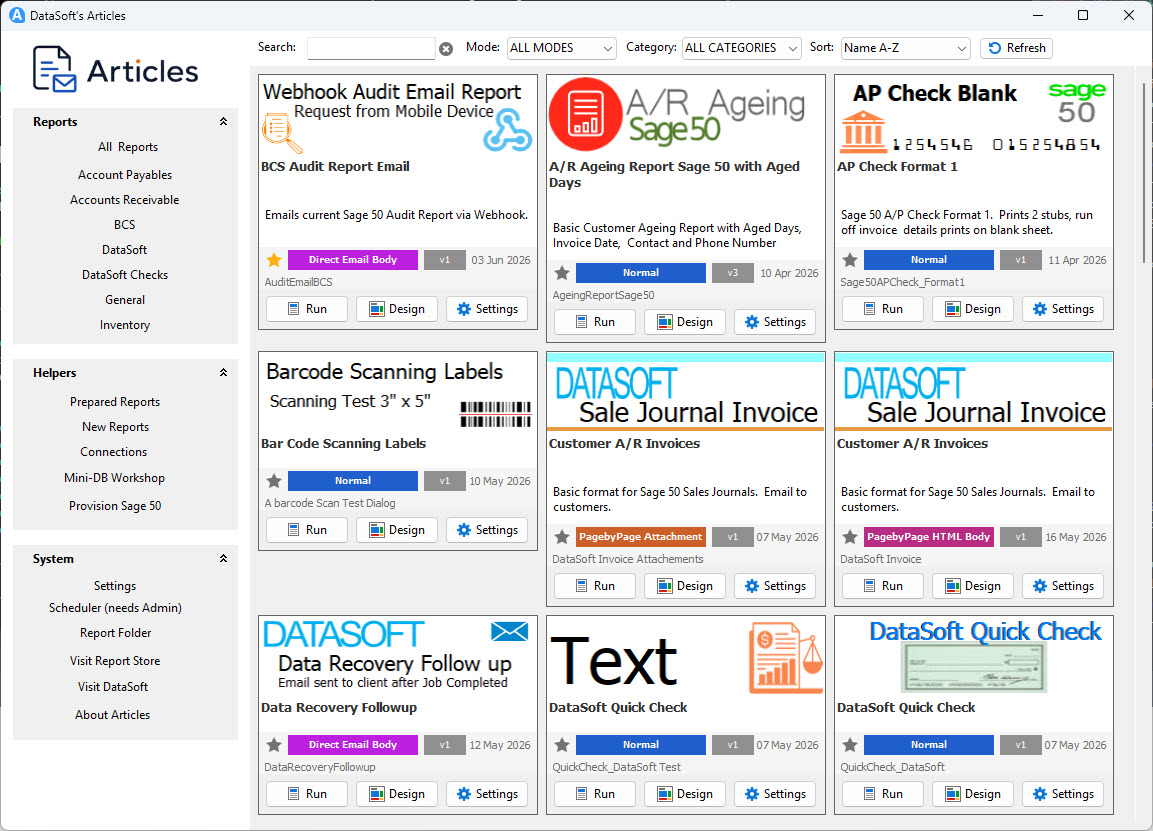Select DataSoft Checks category
The image size is (1153, 831).
click(x=125, y=275)
